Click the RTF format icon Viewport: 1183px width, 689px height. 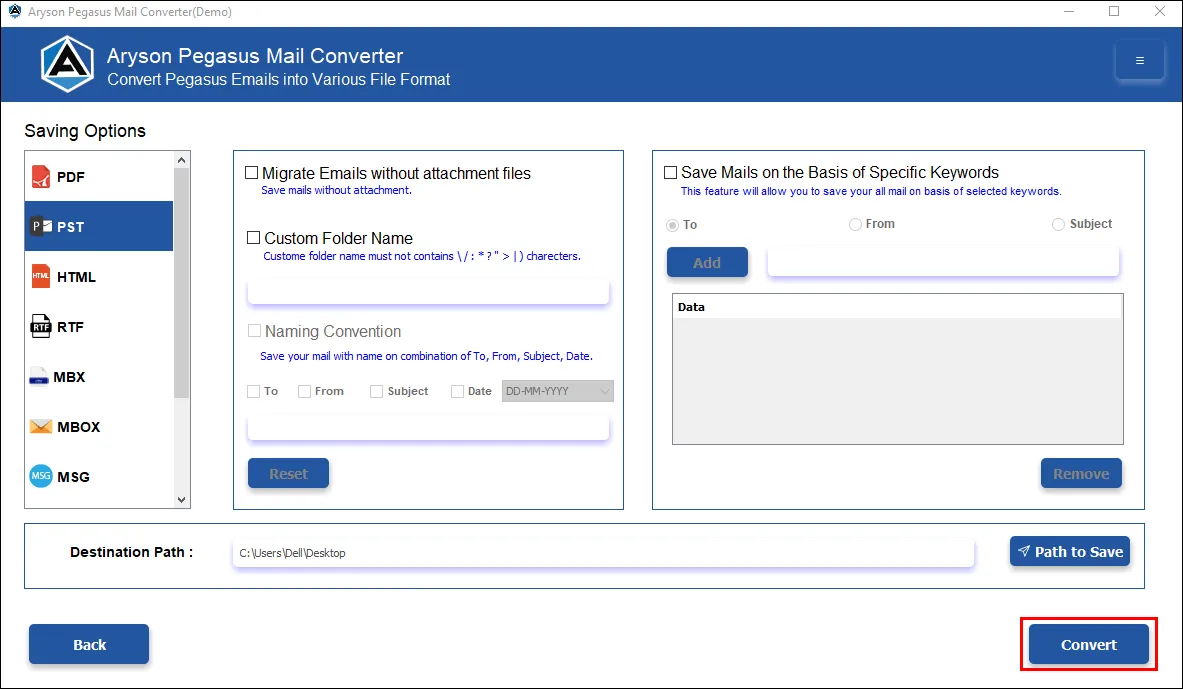[x=41, y=326]
